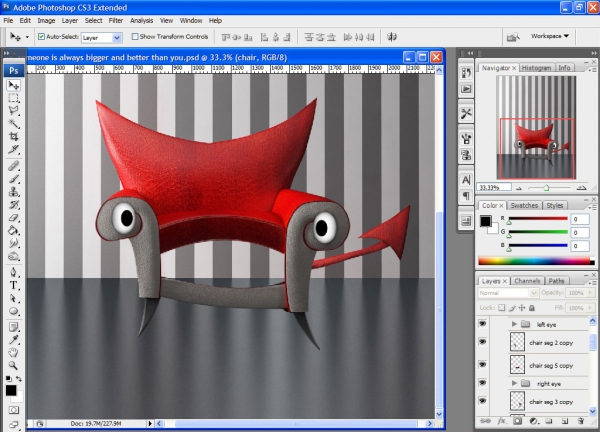Select the History Brush tool

tap(14, 204)
